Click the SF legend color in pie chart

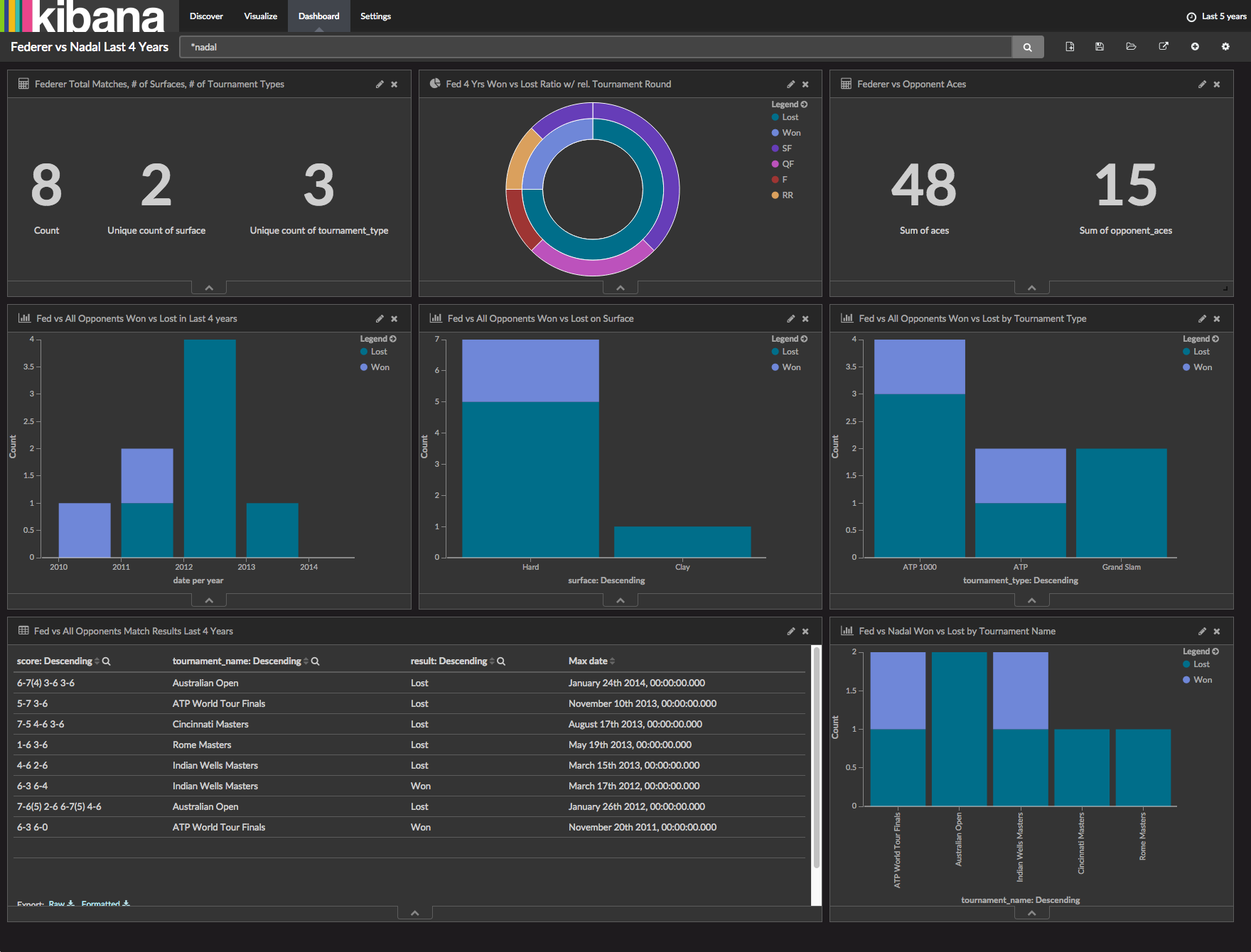pos(775,148)
